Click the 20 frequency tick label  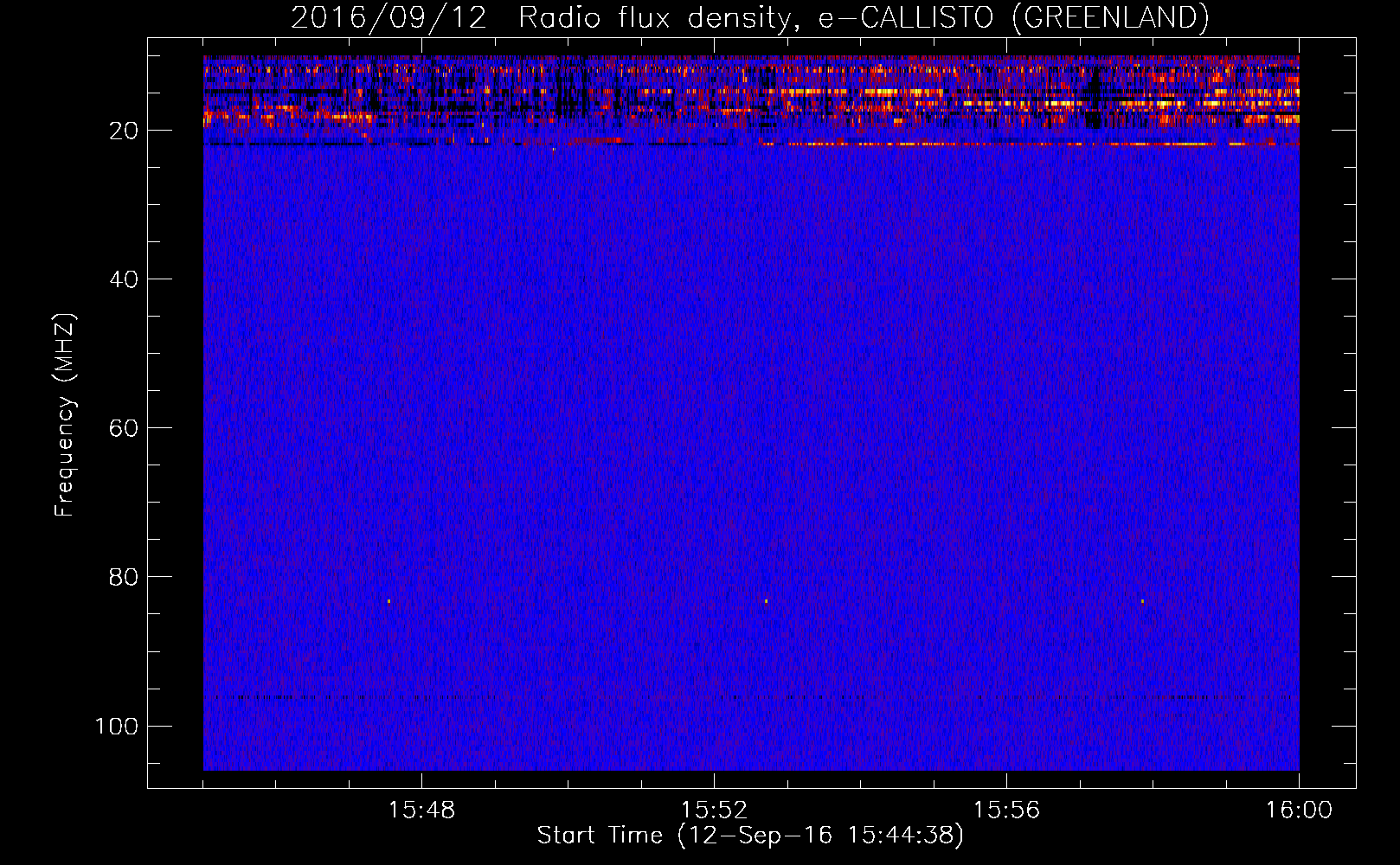click(x=124, y=131)
